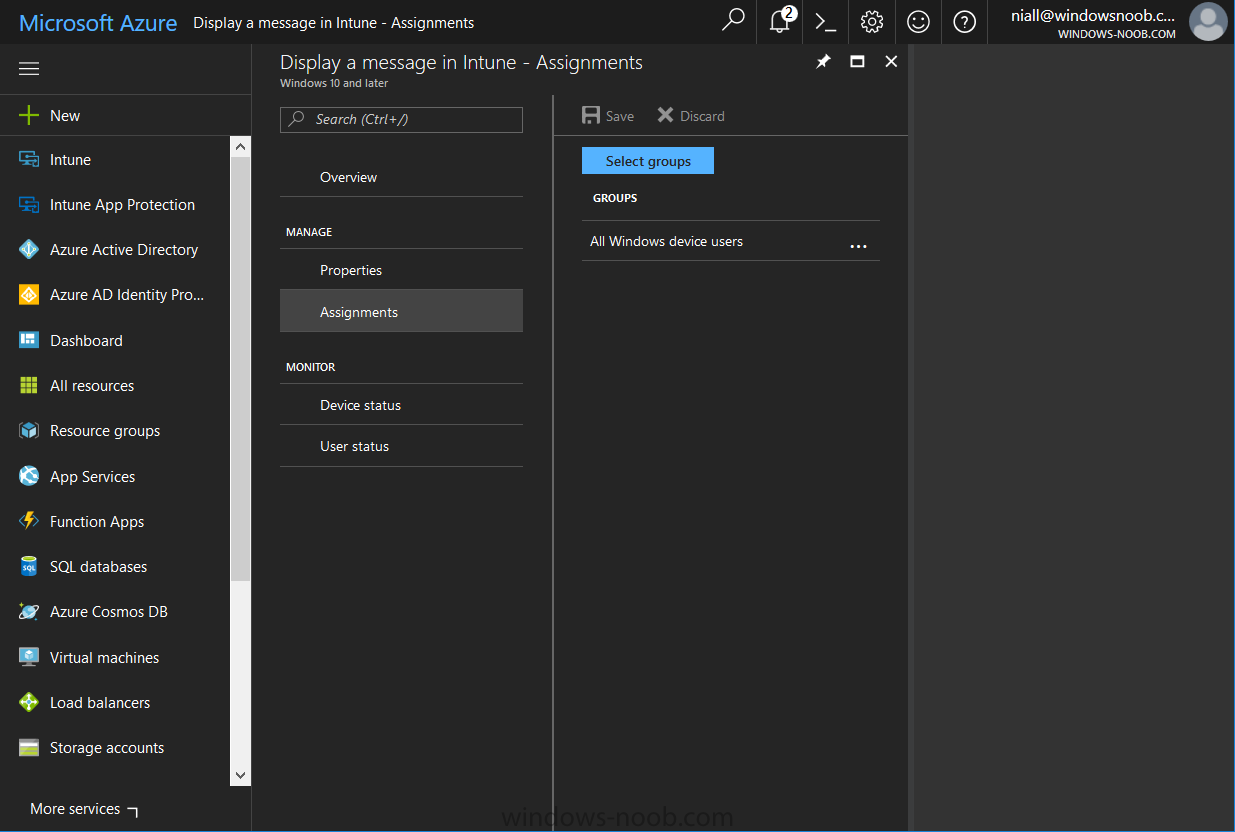Select the Assignments menu item

tap(401, 312)
